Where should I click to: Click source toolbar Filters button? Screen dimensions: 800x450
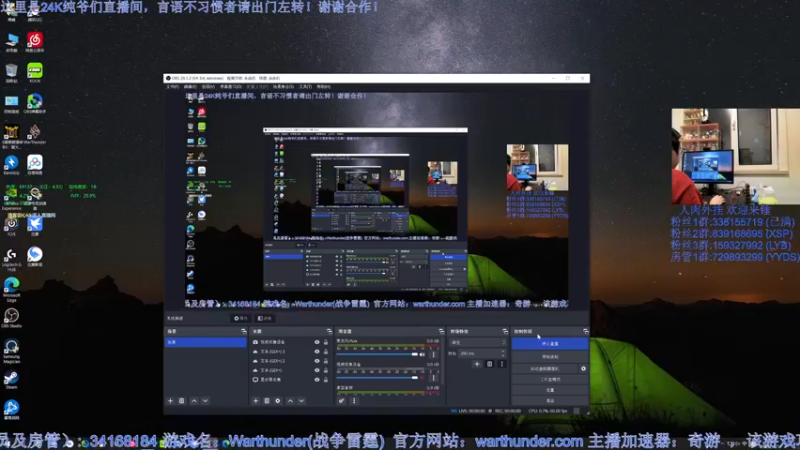pyautogui.click(x=264, y=318)
